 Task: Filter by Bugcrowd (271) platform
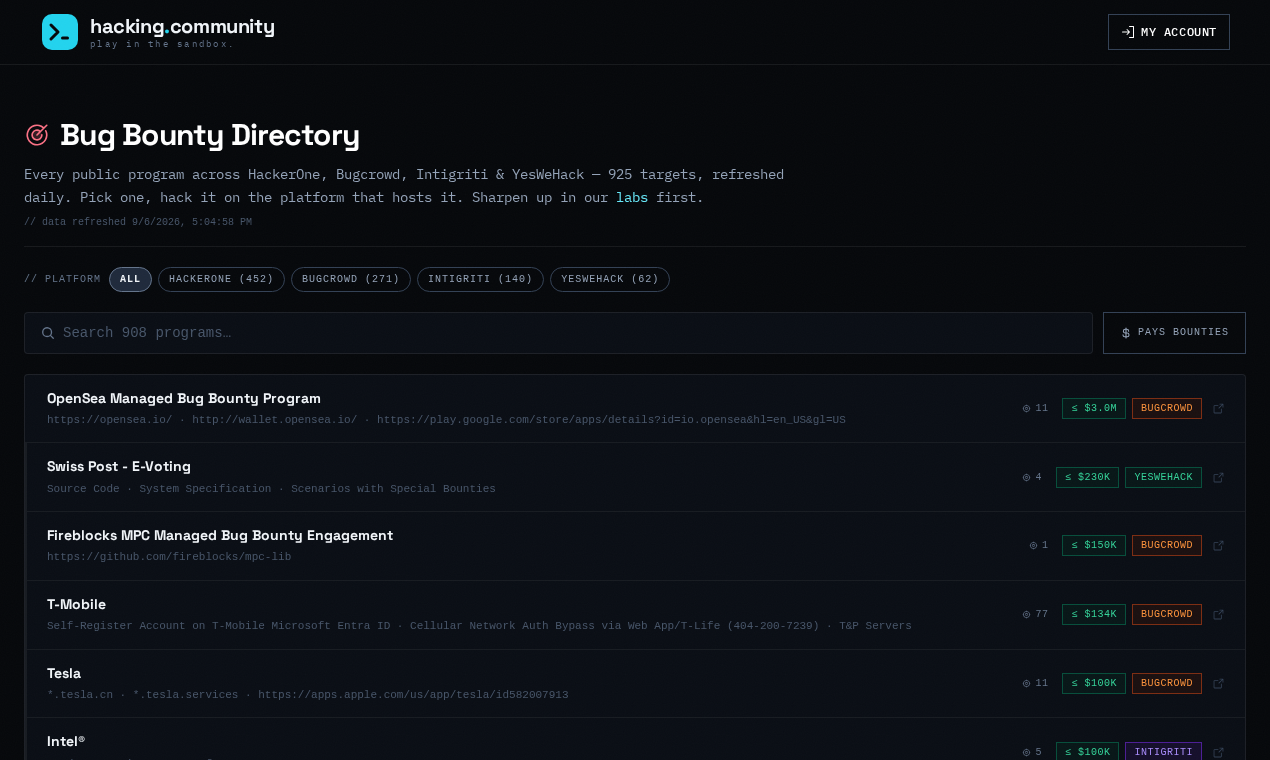coord(351,279)
